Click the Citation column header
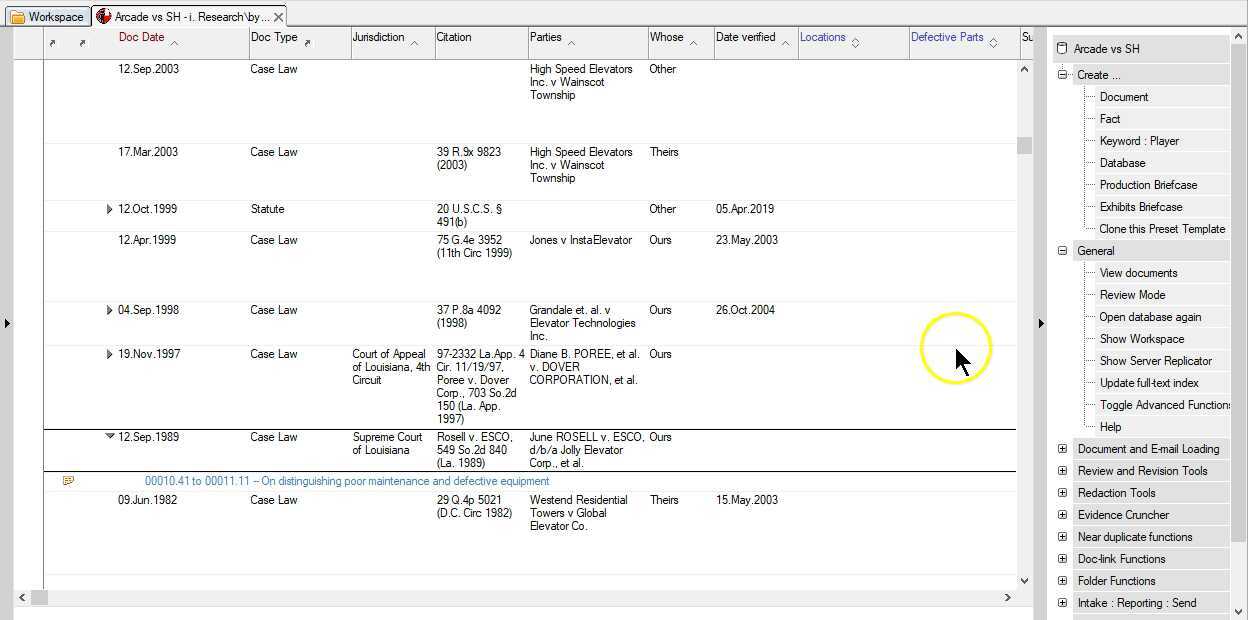Screen dimensions: 1248x620 click(454, 37)
